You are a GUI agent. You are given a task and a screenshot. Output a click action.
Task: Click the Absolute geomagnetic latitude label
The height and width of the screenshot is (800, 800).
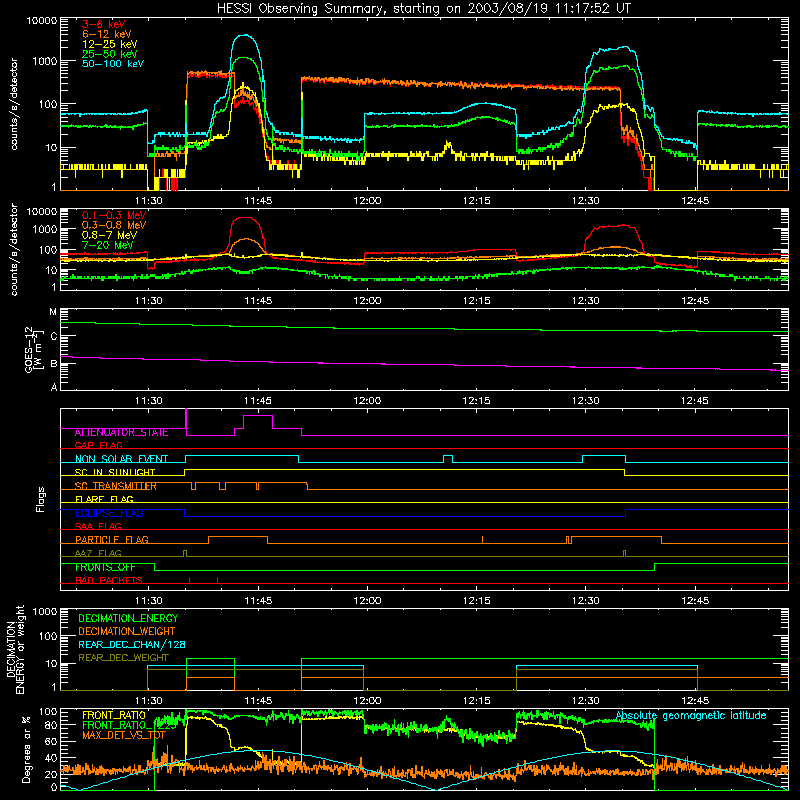(691, 716)
